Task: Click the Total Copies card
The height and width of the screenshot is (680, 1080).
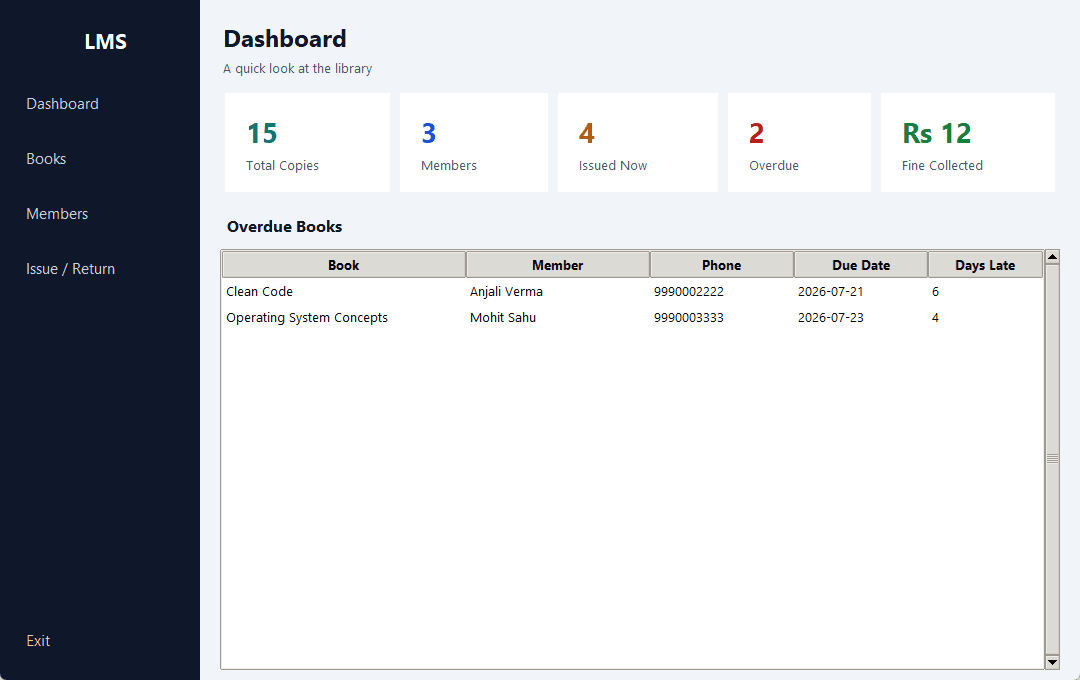Action: pyautogui.click(x=307, y=143)
